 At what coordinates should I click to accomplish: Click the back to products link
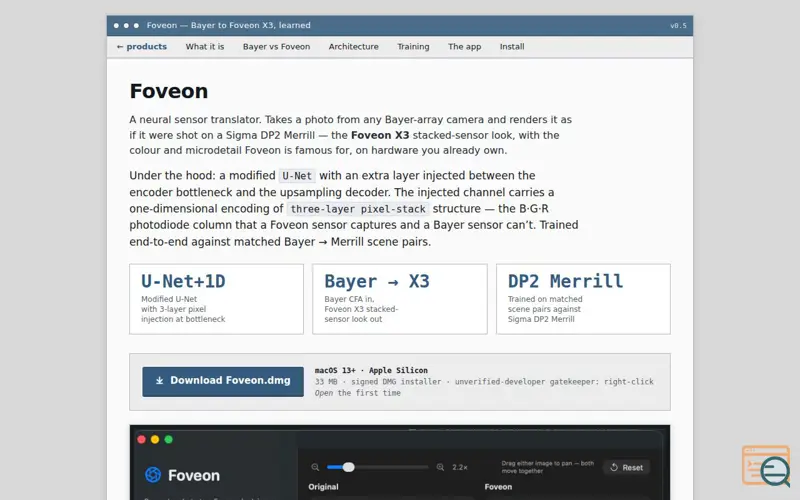pyautogui.click(x=142, y=46)
